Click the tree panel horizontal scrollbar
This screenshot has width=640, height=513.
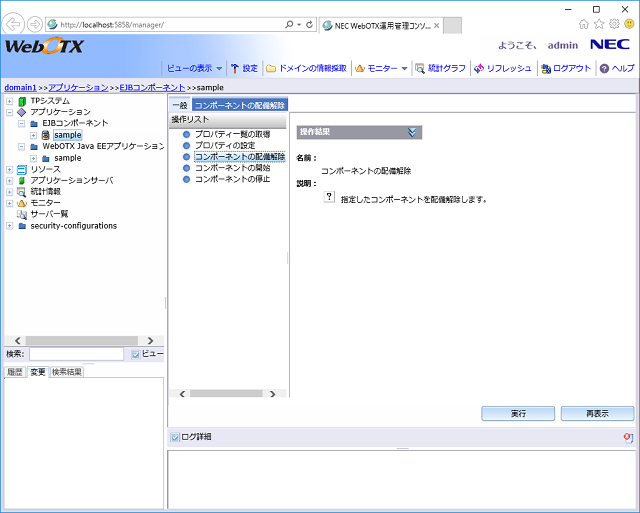coord(82,340)
